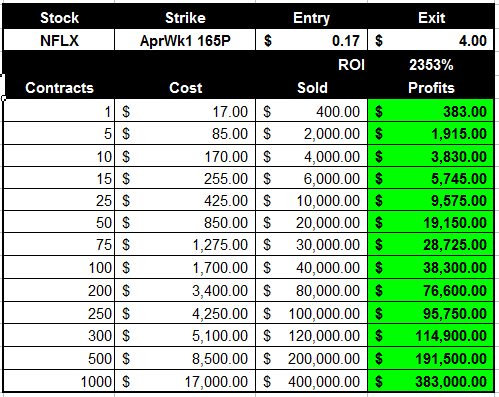The image size is (499, 397).
Task: Click the AprWk1 165P strike cell
Action: click(x=185, y=40)
